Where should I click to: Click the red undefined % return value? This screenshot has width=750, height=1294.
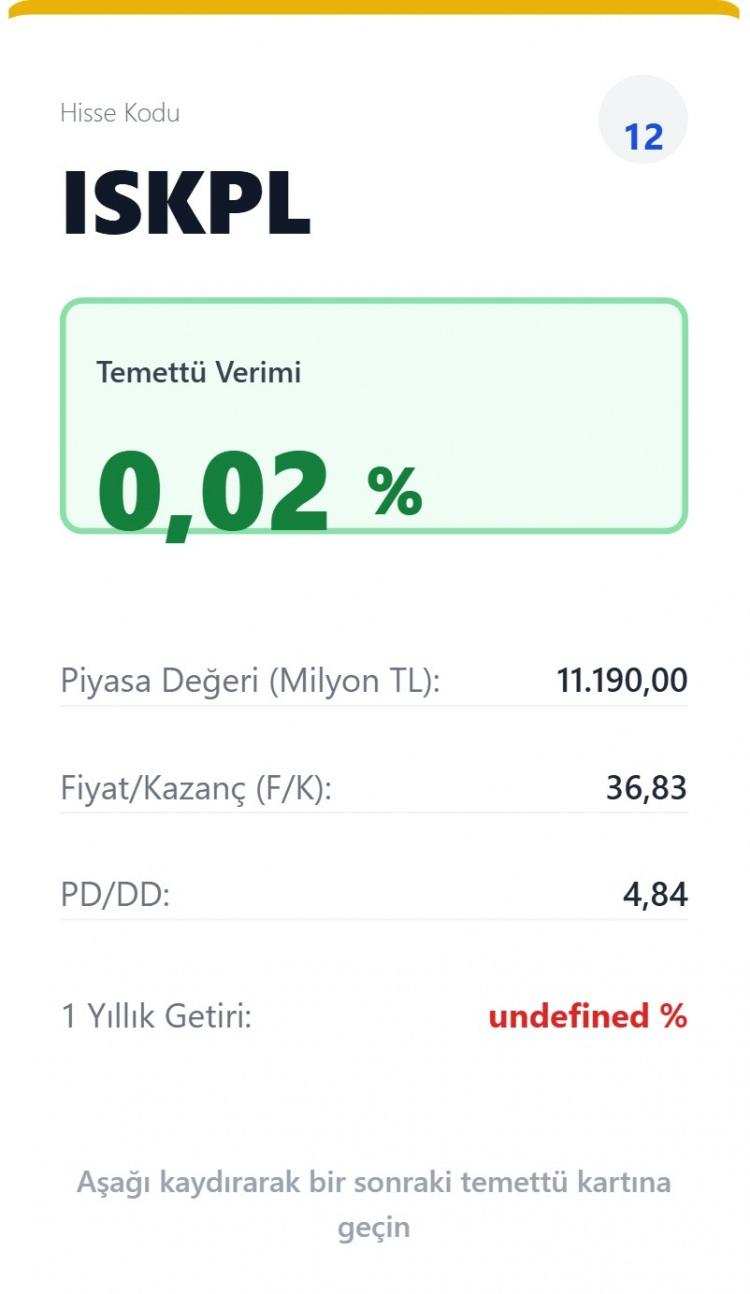[x=588, y=1017]
